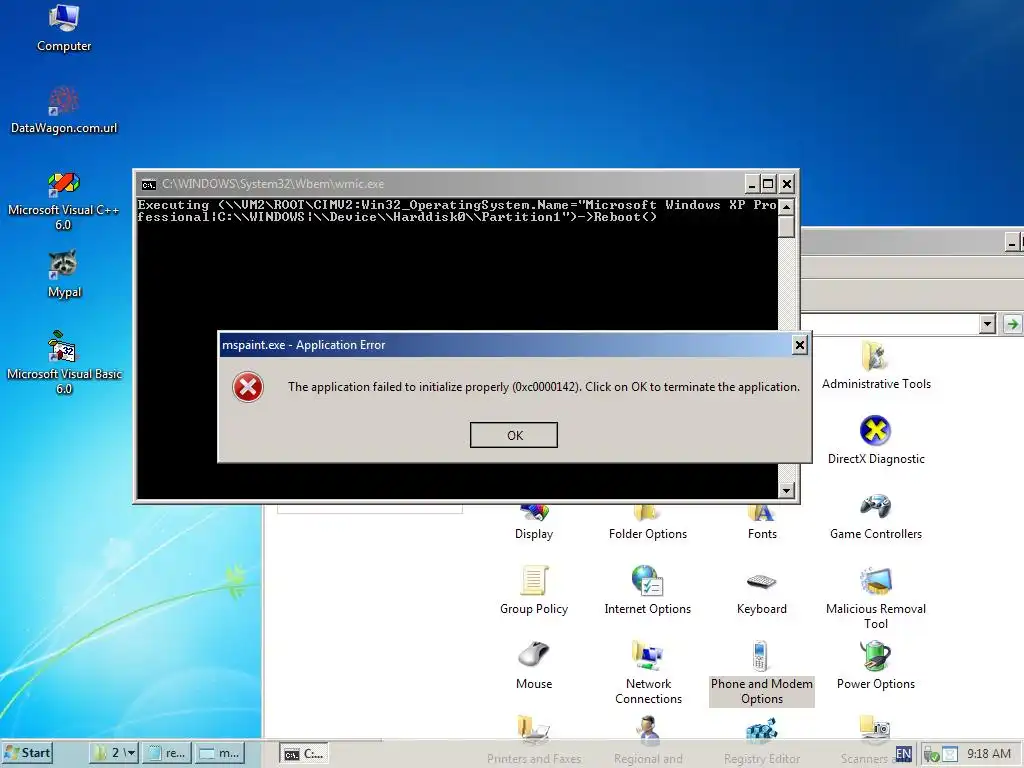The image size is (1024, 768).
Task: Open the Control Panel address bar dropdown
Action: pyautogui.click(x=987, y=323)
